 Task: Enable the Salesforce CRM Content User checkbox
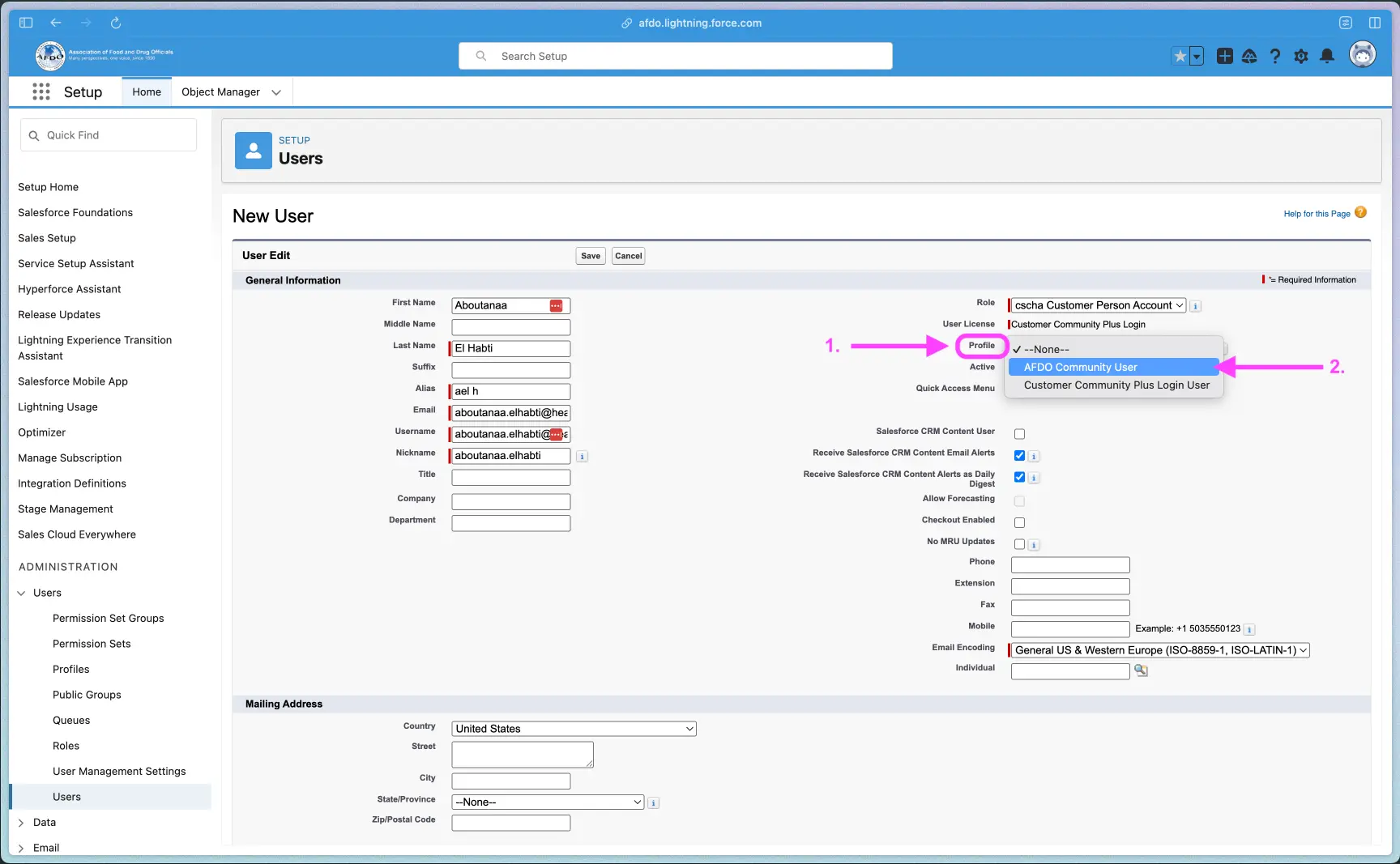(1019, 433)
